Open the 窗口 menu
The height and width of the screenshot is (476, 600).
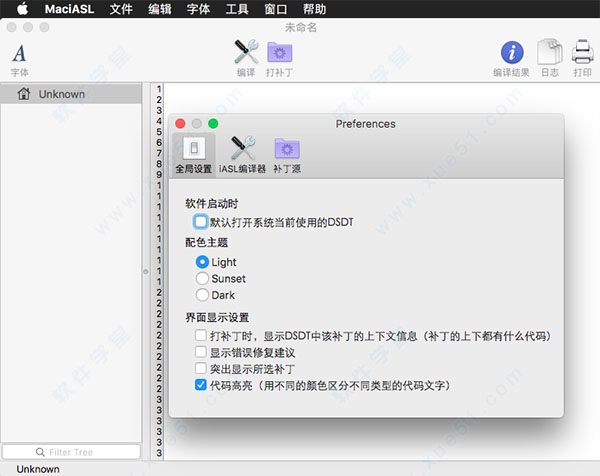(x=276, y=9)
